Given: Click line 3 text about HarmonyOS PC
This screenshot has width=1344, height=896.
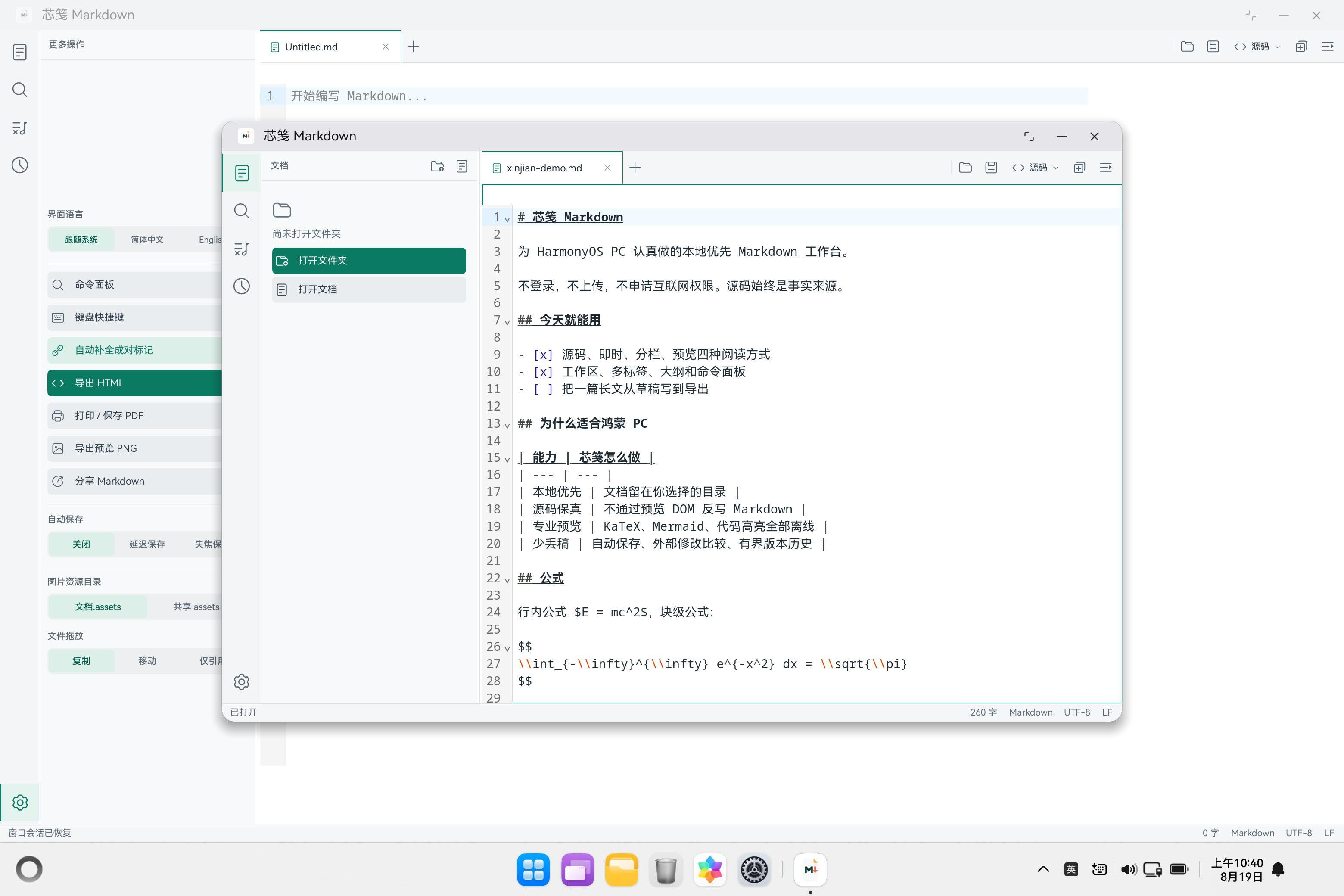Looking at the screenshot, I should pos(684,252).
